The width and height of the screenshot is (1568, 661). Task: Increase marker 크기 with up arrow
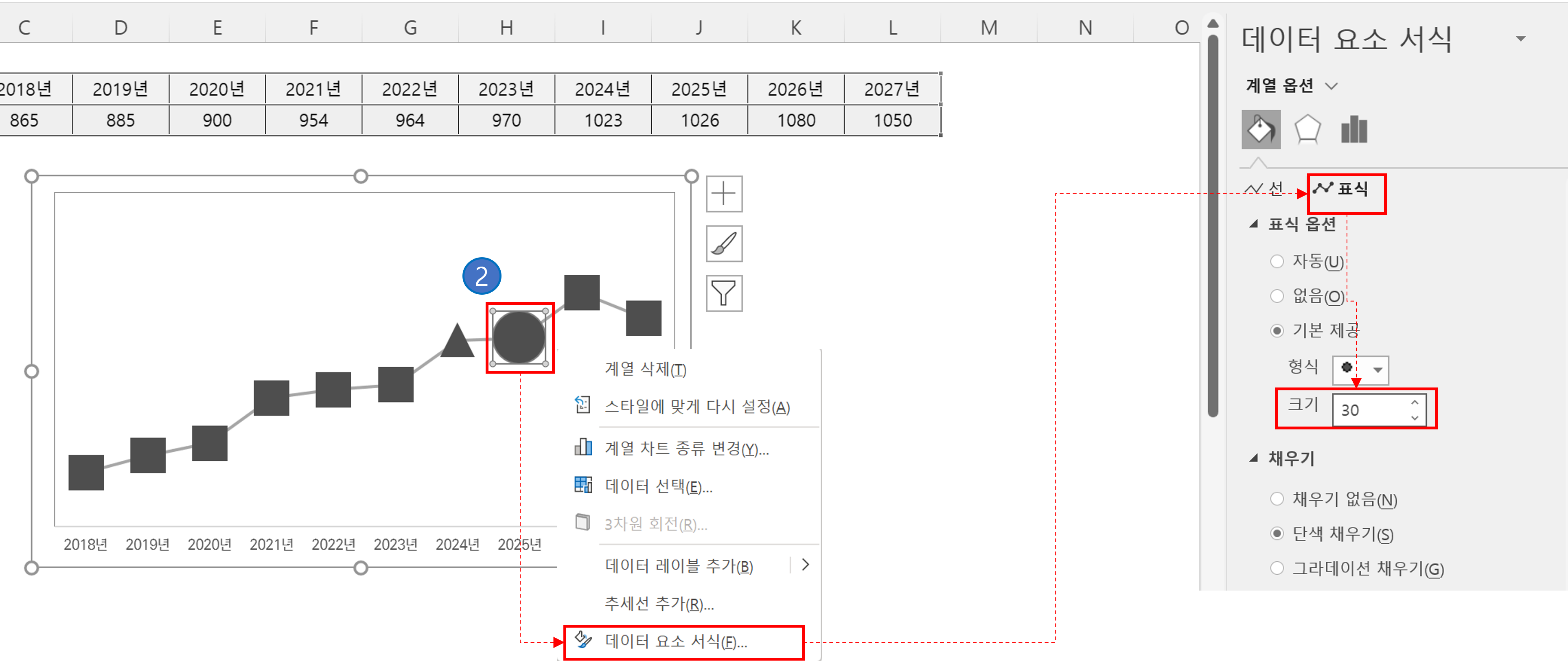(x=1415, y=403)
